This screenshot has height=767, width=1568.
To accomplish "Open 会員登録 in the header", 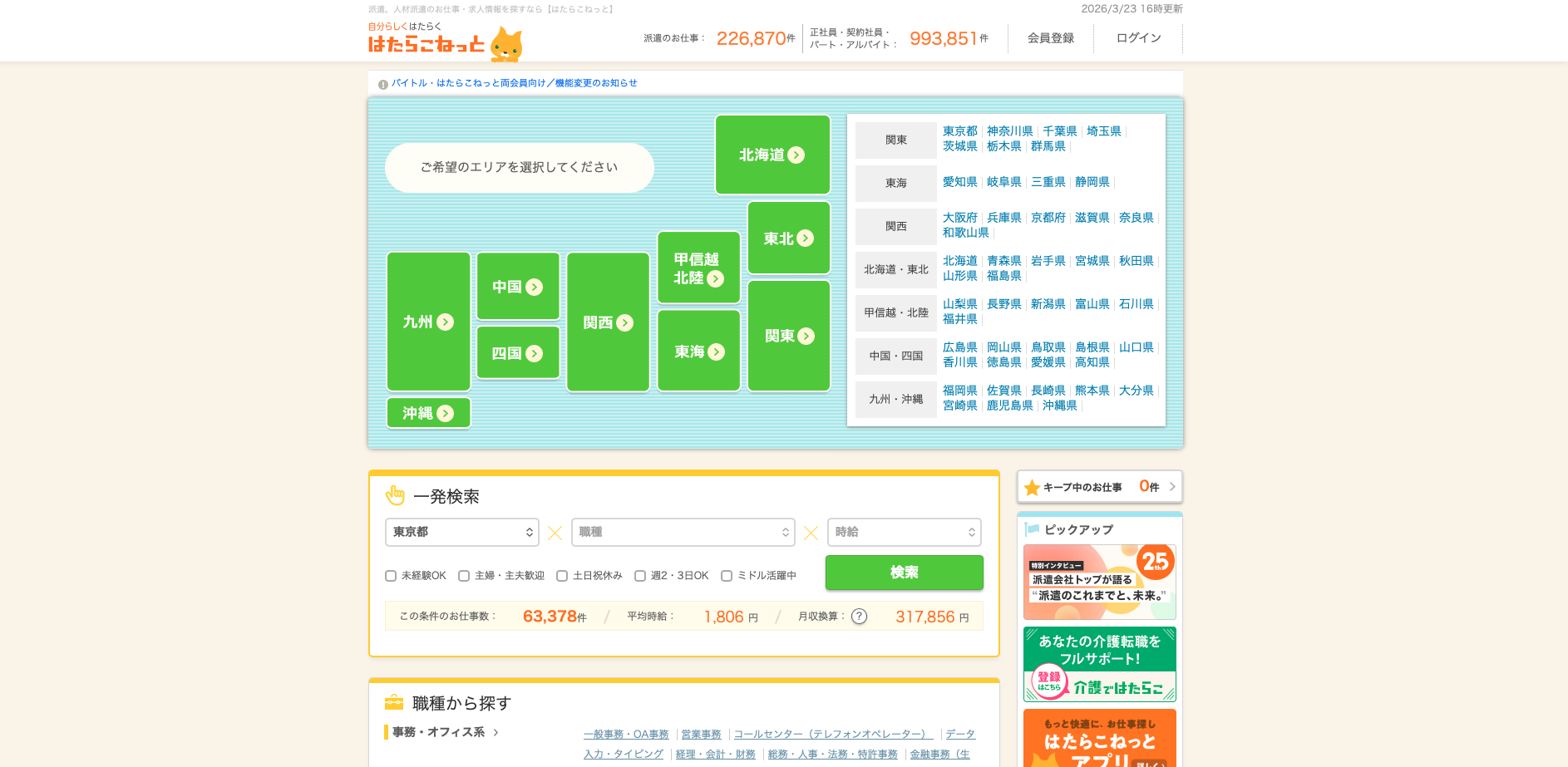I will click(1050, 38).
